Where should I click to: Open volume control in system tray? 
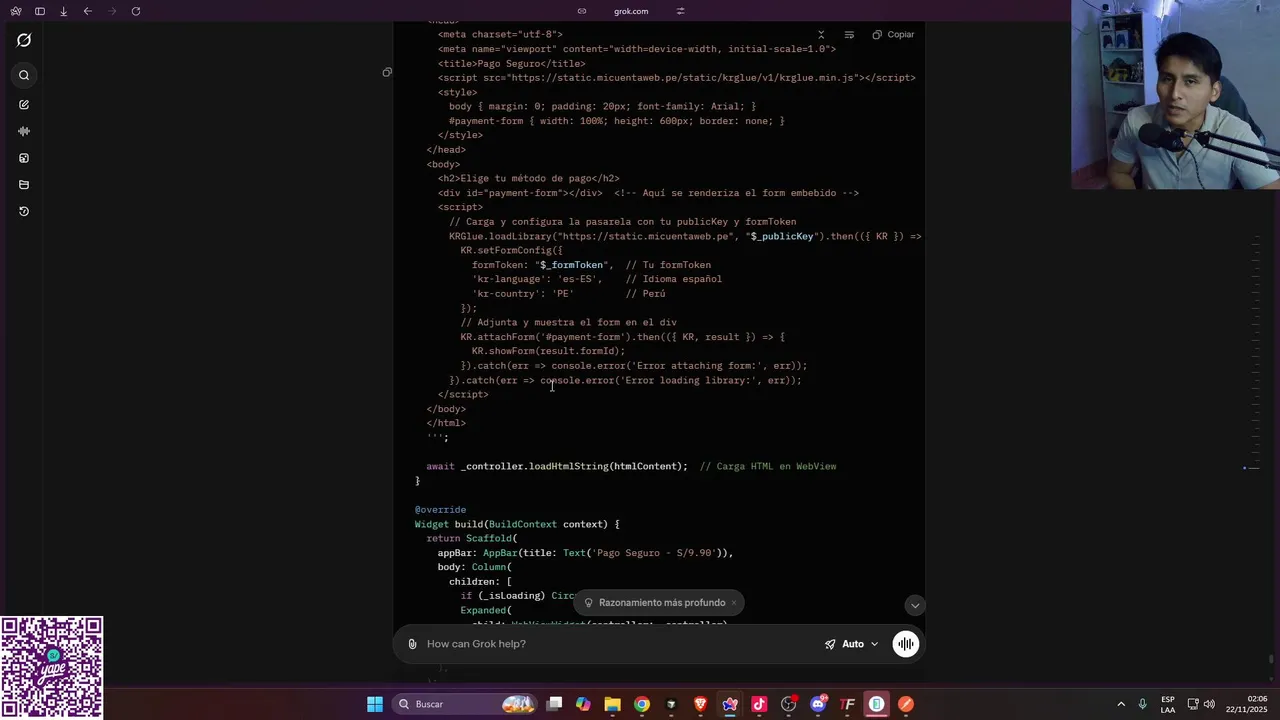(x=1209, y=704)
